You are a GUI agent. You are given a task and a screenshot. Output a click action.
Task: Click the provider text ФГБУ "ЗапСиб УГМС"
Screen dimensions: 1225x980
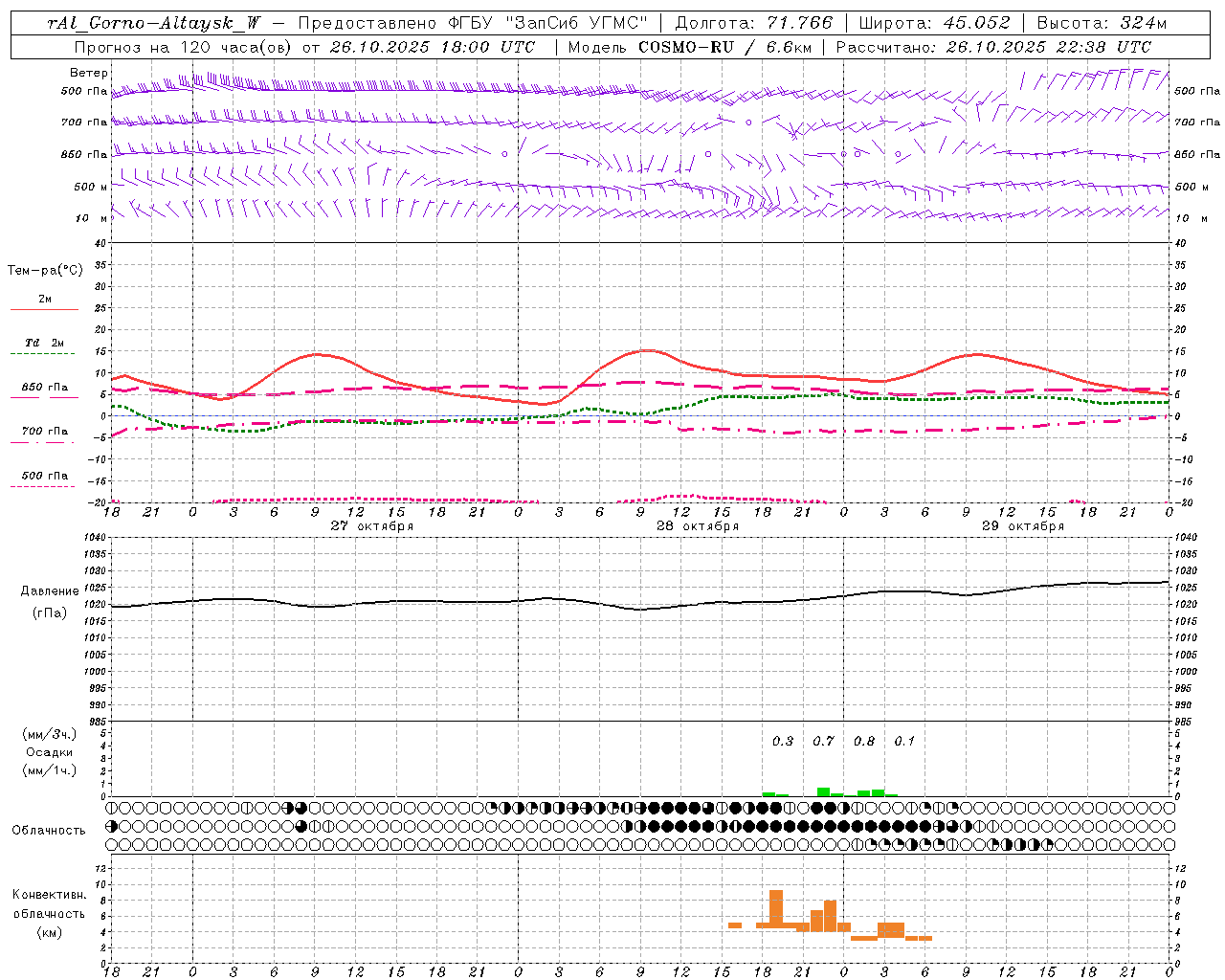(x=547, y=24)
